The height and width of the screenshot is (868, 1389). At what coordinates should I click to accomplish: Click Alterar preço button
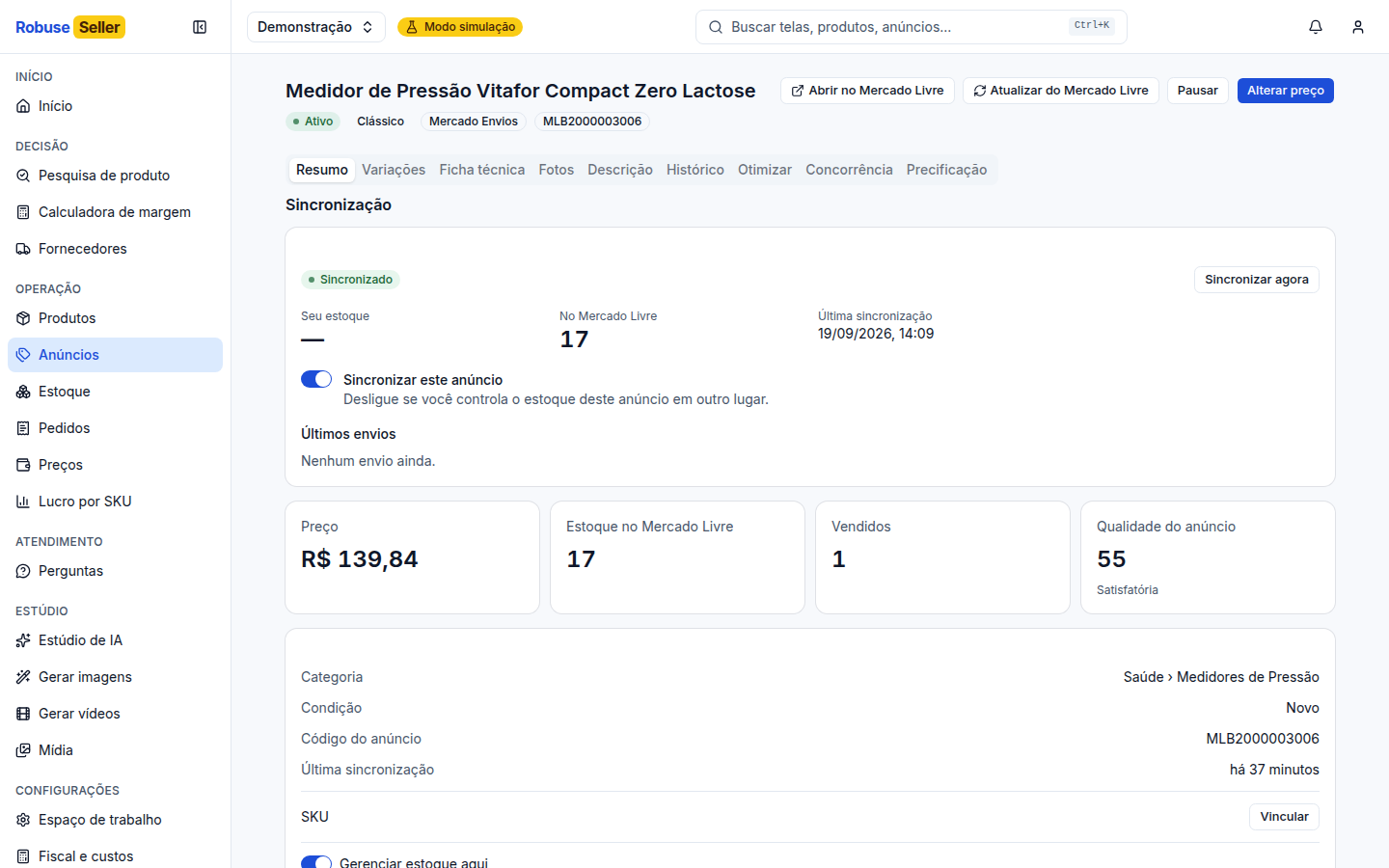click(1286, 91)
